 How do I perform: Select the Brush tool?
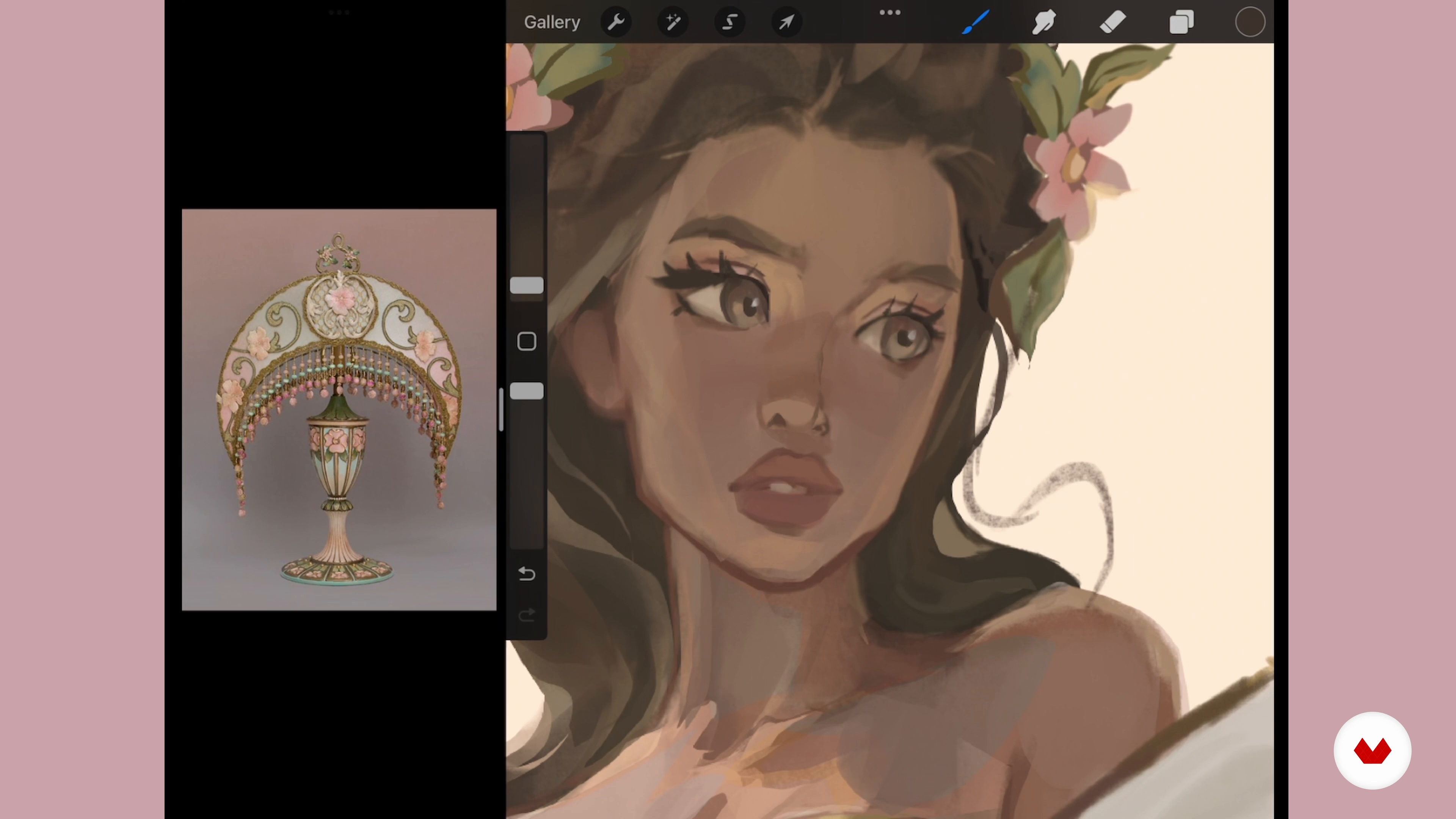tap(976, 22)
